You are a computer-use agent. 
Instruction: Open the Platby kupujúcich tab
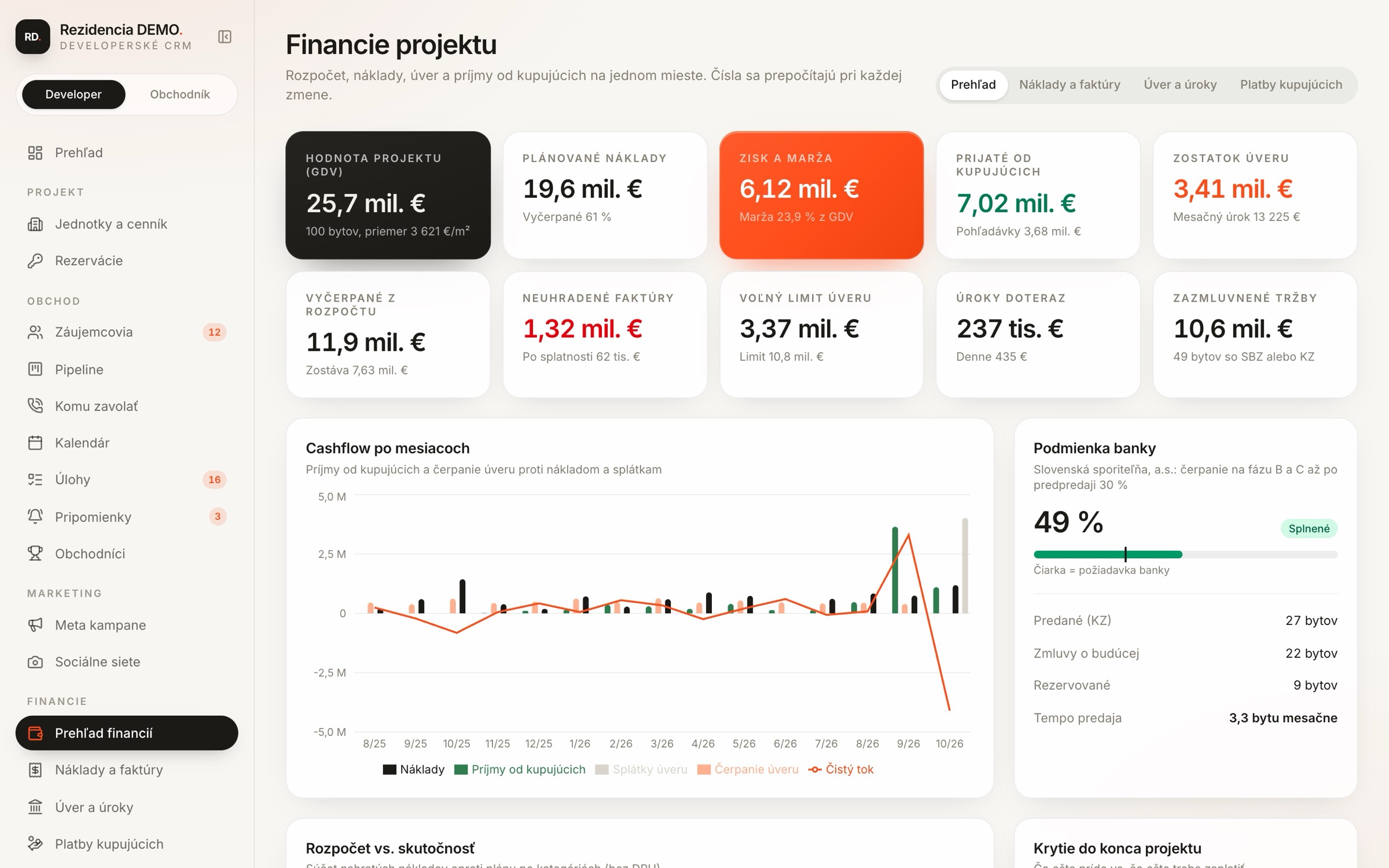tap(1291, 84)
